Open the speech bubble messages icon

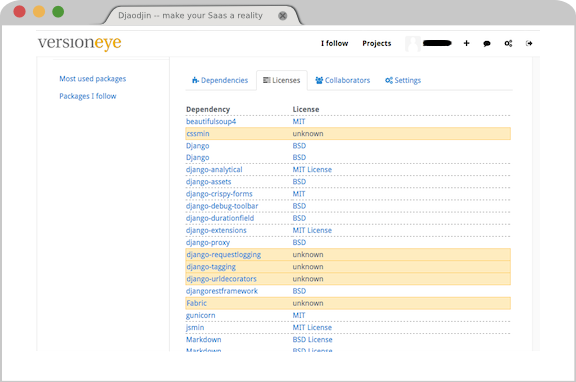point(487,44)
